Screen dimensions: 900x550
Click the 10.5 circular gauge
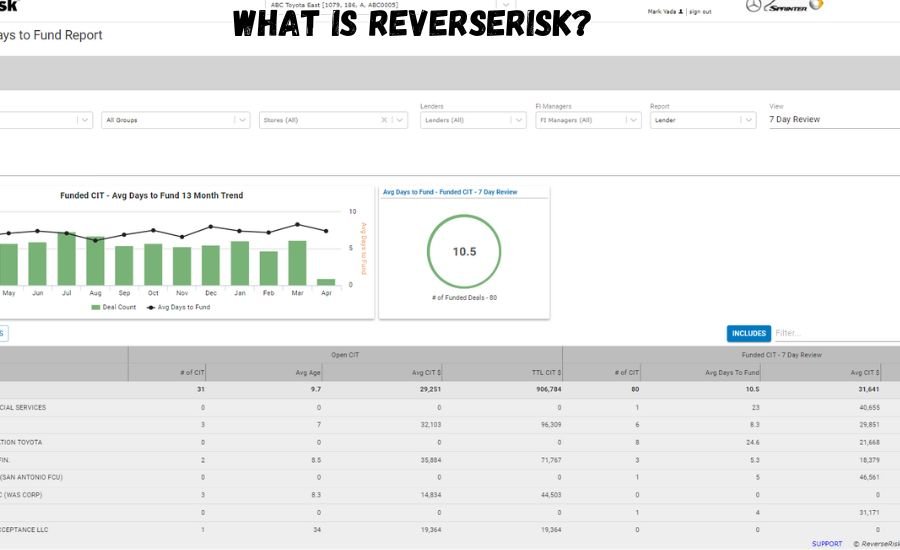[x=464, y=251]
